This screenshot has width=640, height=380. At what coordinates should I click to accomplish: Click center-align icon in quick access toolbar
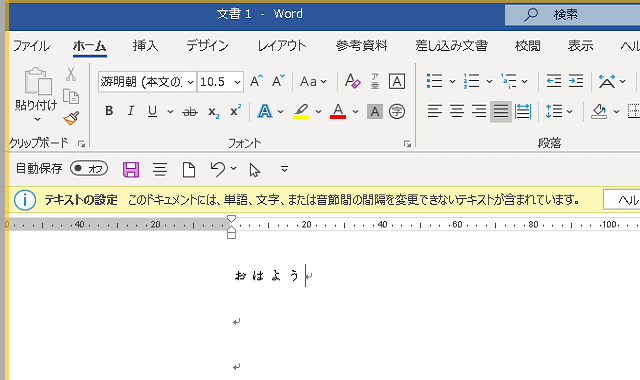pyautogui.click(x=160, y=169)
